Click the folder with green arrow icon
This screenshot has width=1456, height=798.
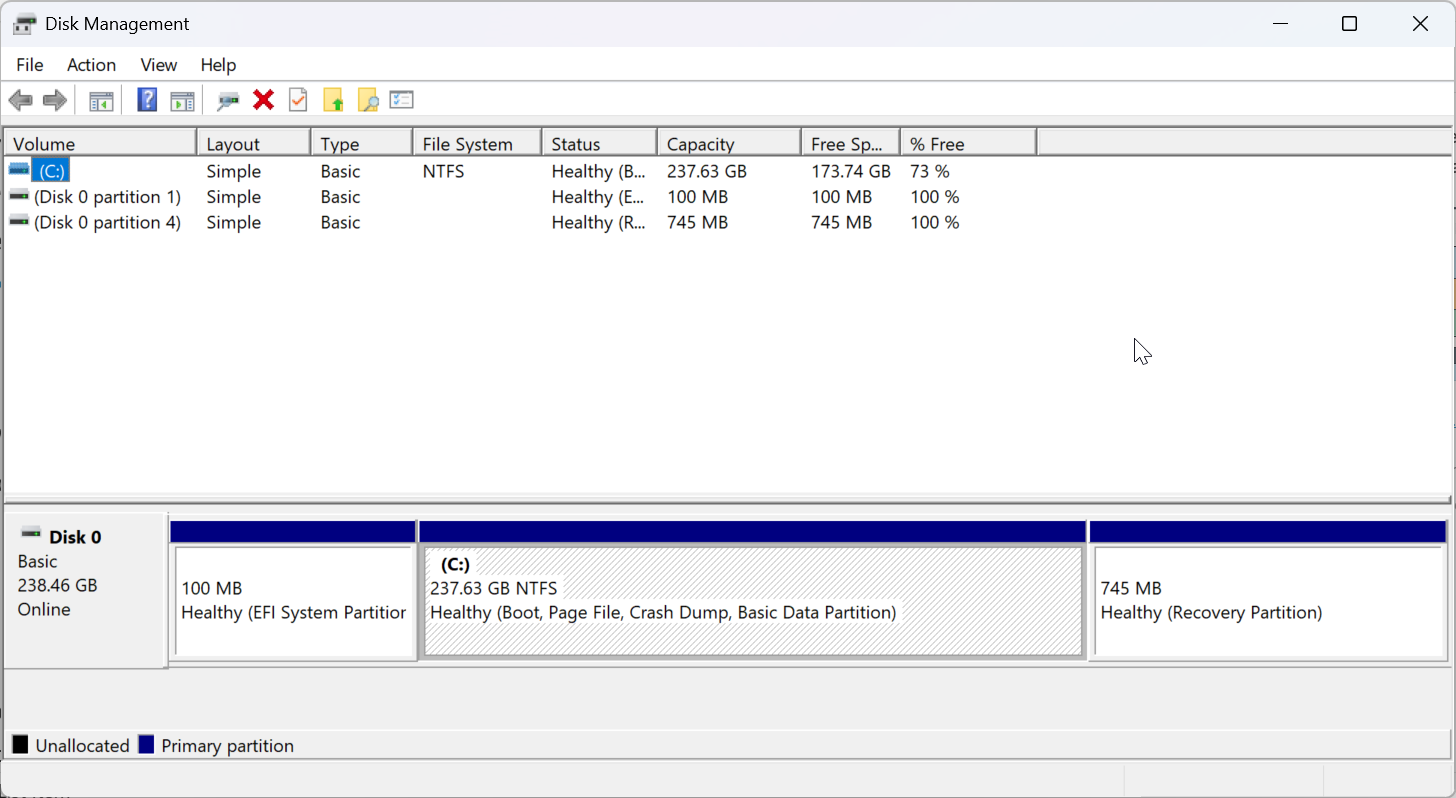click(333, 100)
